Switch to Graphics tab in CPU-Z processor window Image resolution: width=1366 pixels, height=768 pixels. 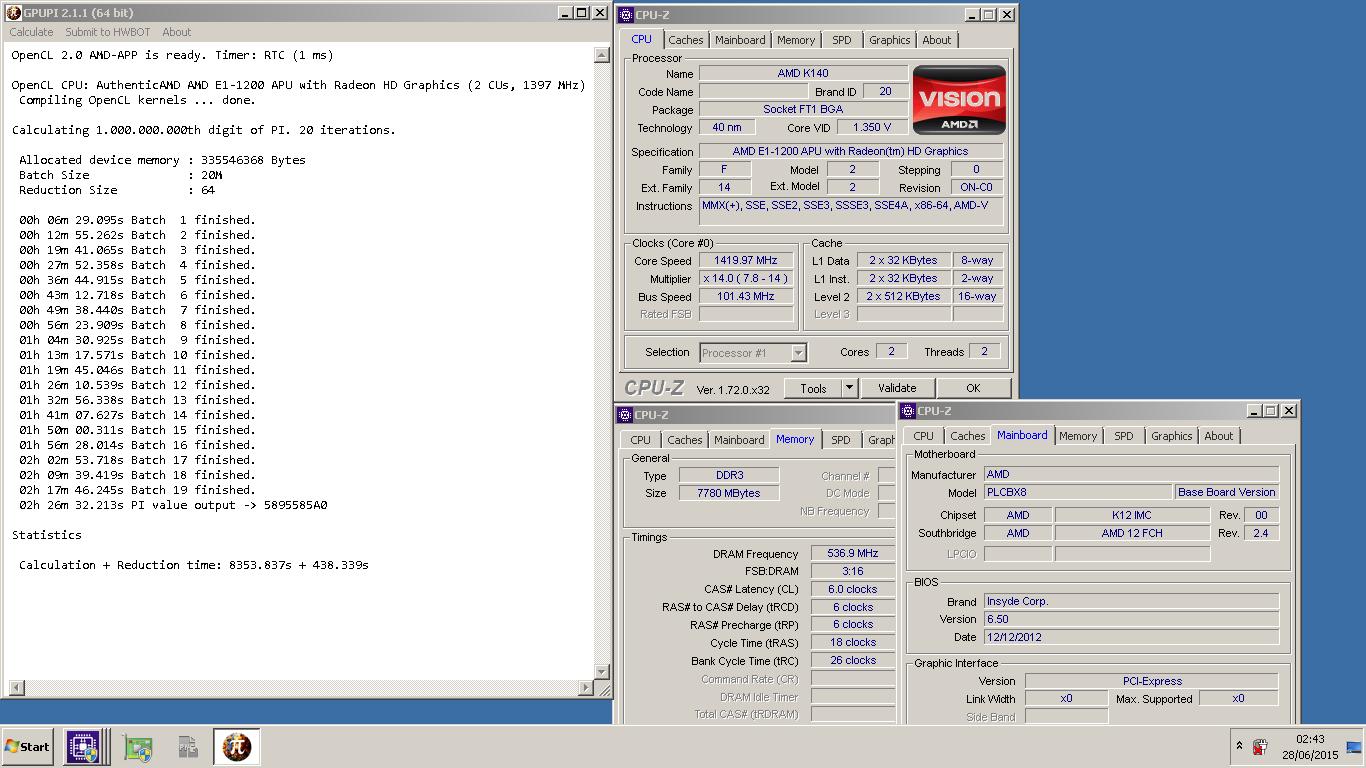coord(890,40)
